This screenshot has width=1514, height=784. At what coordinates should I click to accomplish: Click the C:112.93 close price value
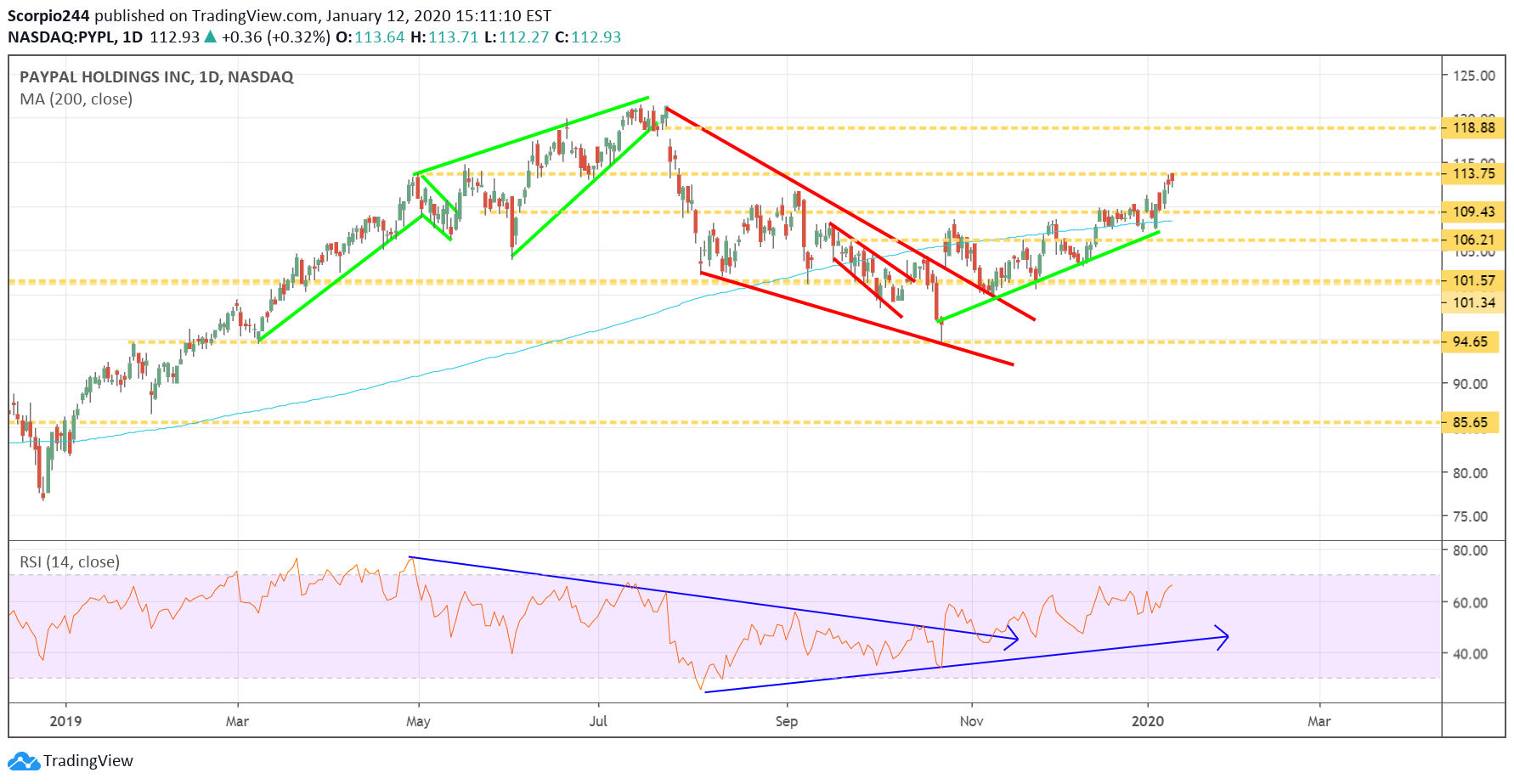click(x=588, y=37)
